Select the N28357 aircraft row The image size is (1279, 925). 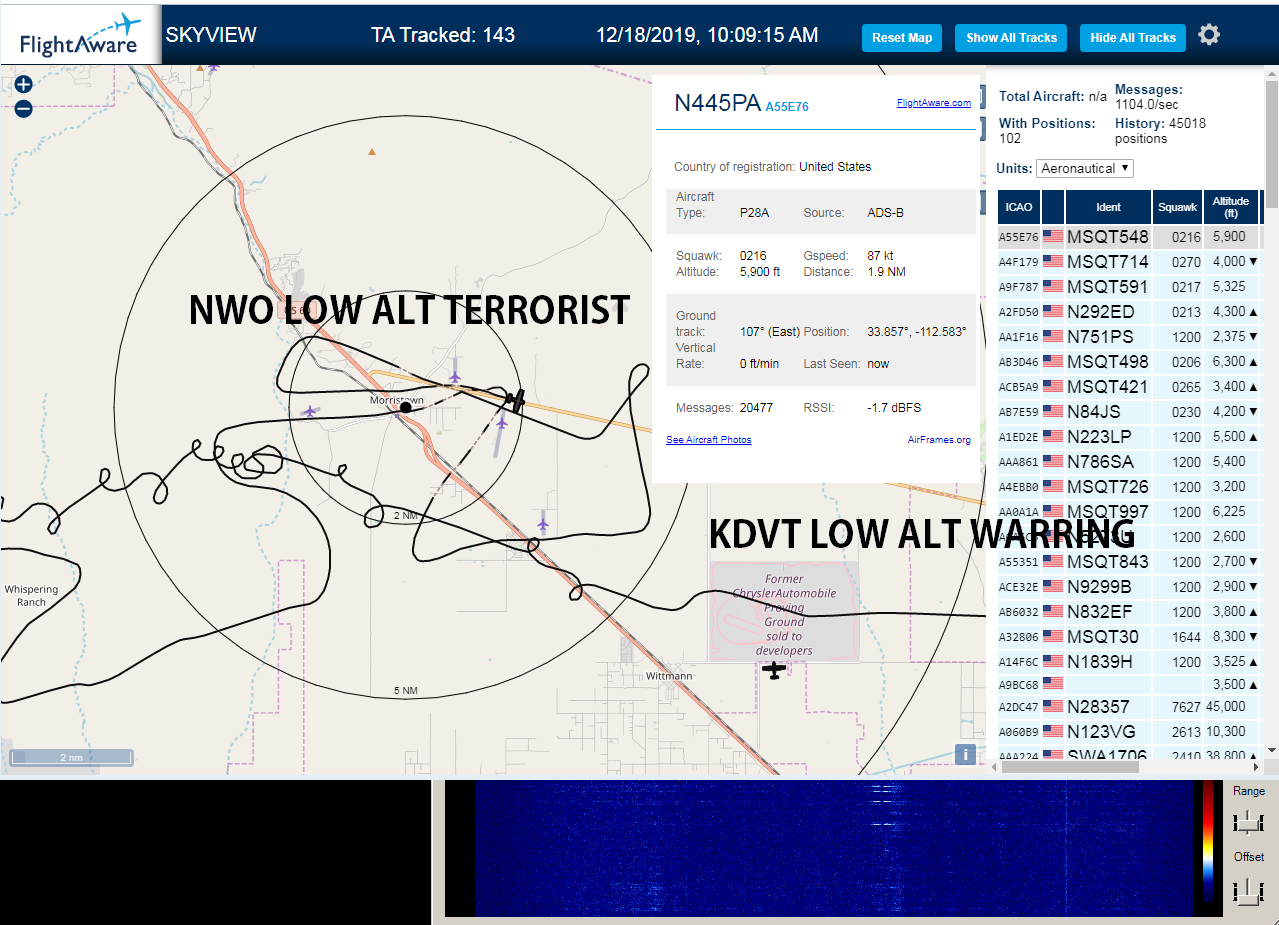1129,707
